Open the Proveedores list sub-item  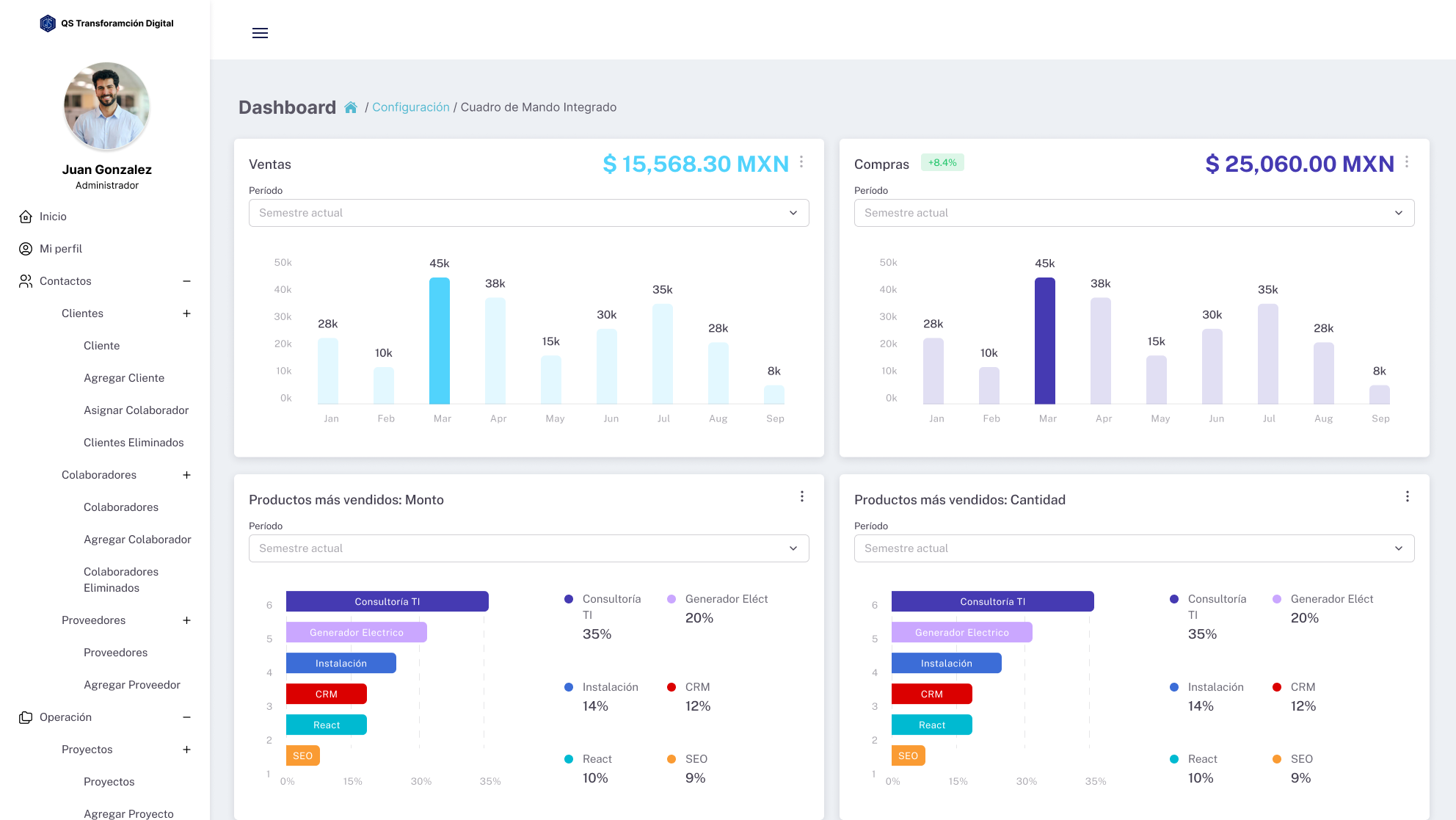(115, 653)
